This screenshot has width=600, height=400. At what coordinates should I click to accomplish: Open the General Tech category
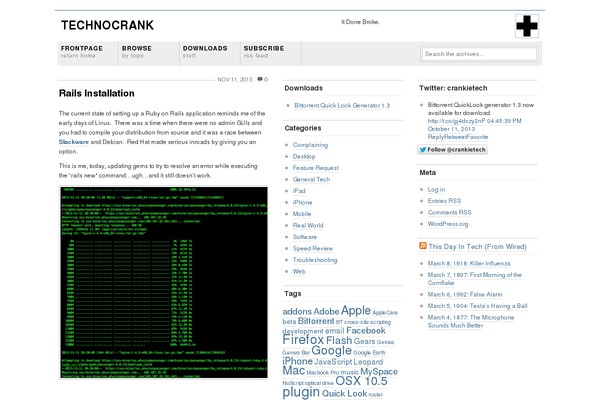311,180
